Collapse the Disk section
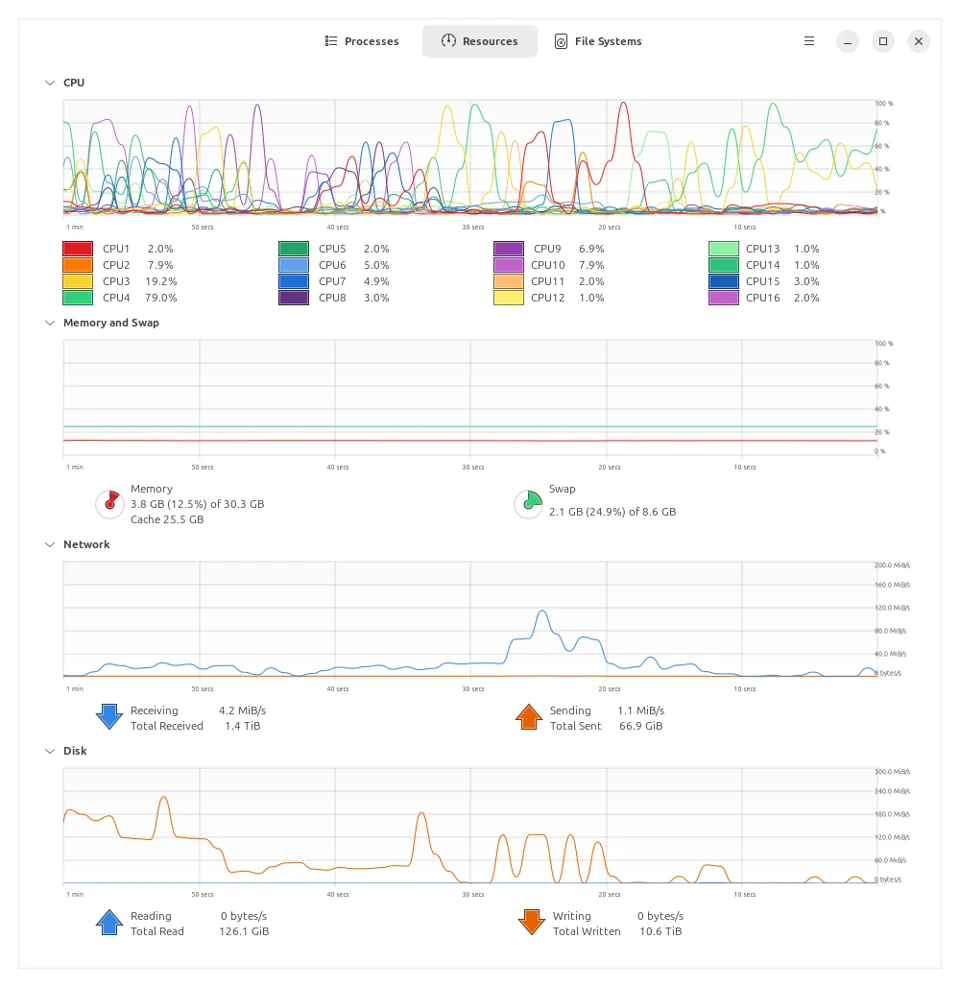The height and width of the screenshot is (987, 960). 50,751
